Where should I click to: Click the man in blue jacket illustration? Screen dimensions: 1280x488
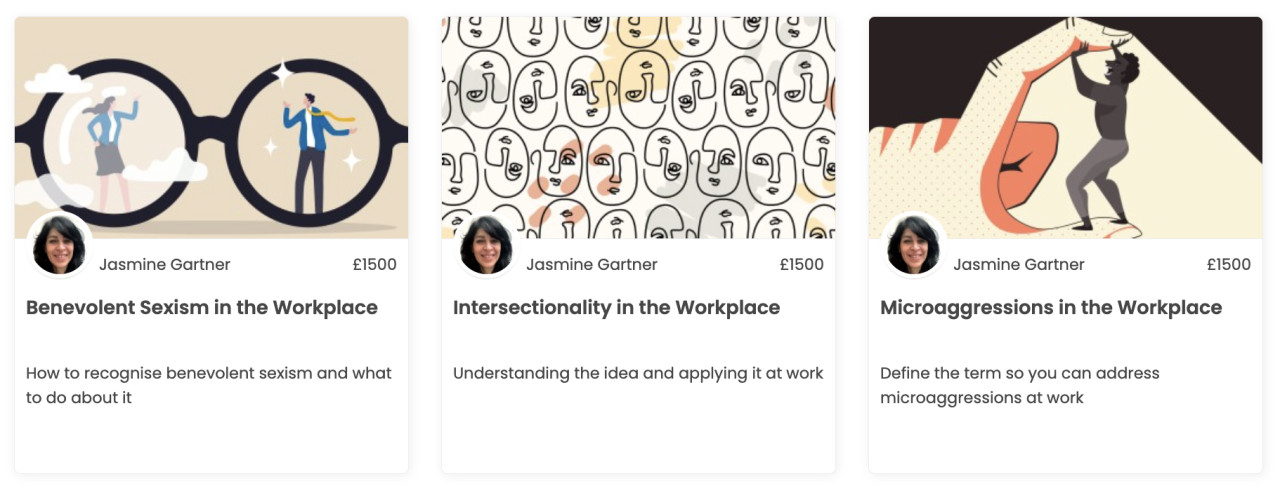[x=313, y=150]
